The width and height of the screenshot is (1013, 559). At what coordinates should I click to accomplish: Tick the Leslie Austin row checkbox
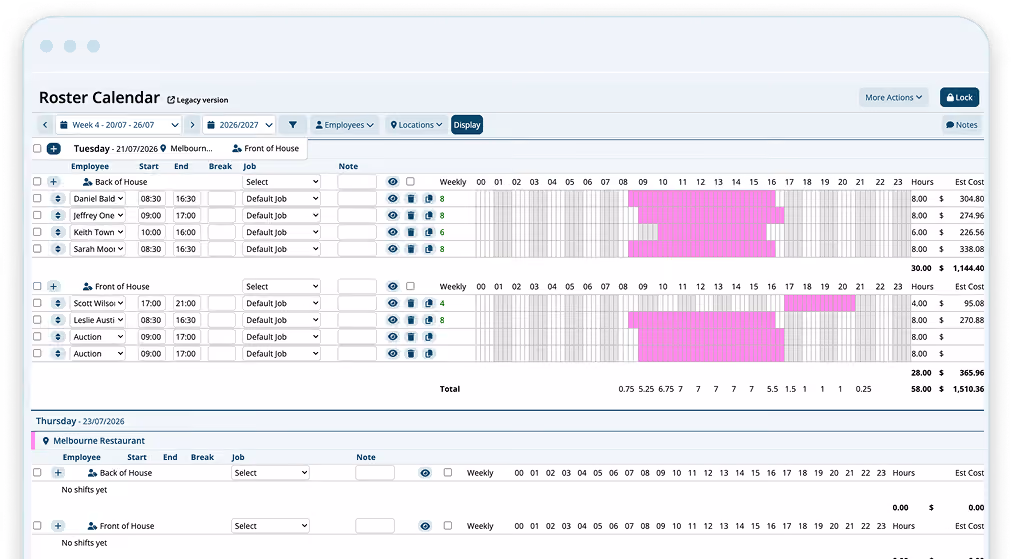click(x=37, y=320)
